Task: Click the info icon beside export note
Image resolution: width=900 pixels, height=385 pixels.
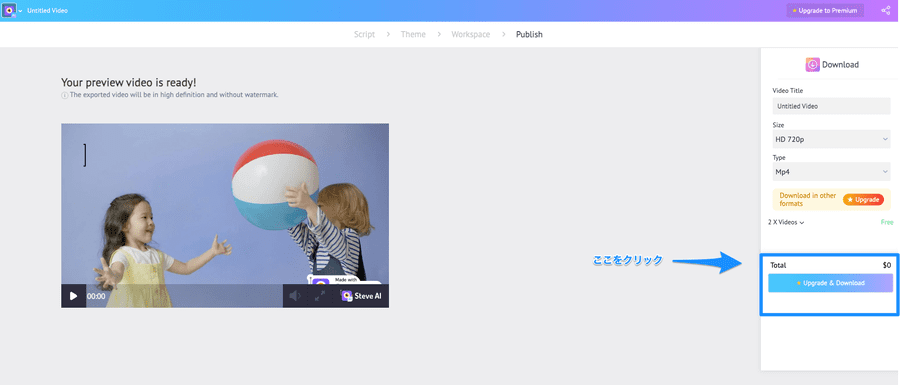Action: 64,96
